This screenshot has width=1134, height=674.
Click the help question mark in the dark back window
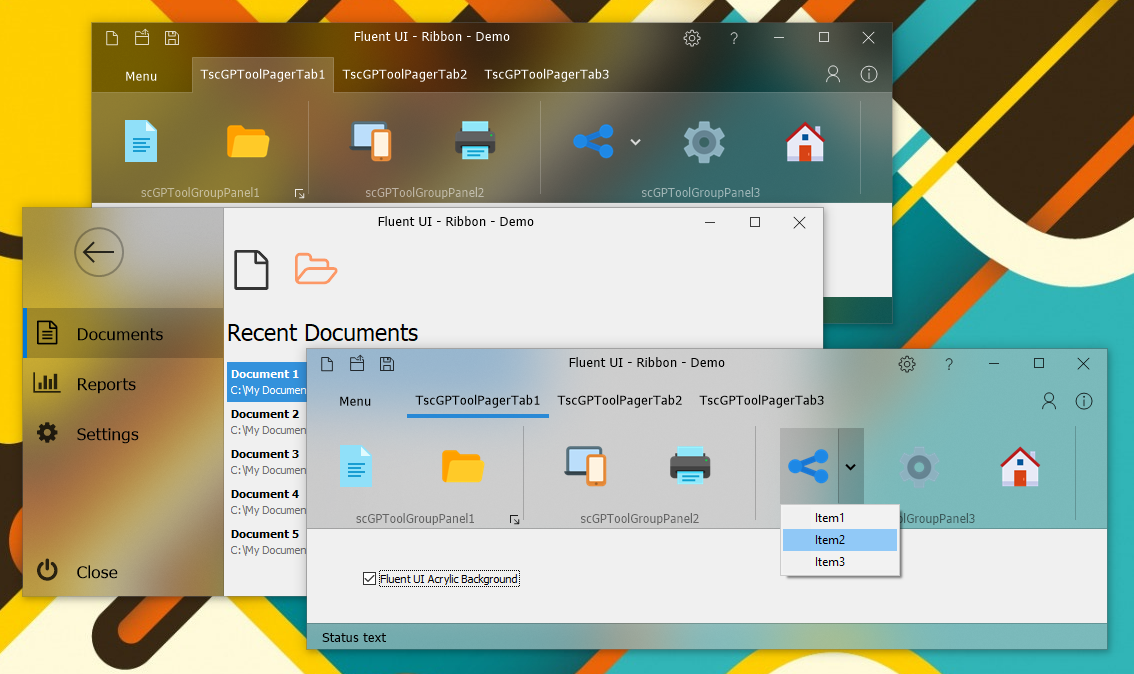(734, 38)
